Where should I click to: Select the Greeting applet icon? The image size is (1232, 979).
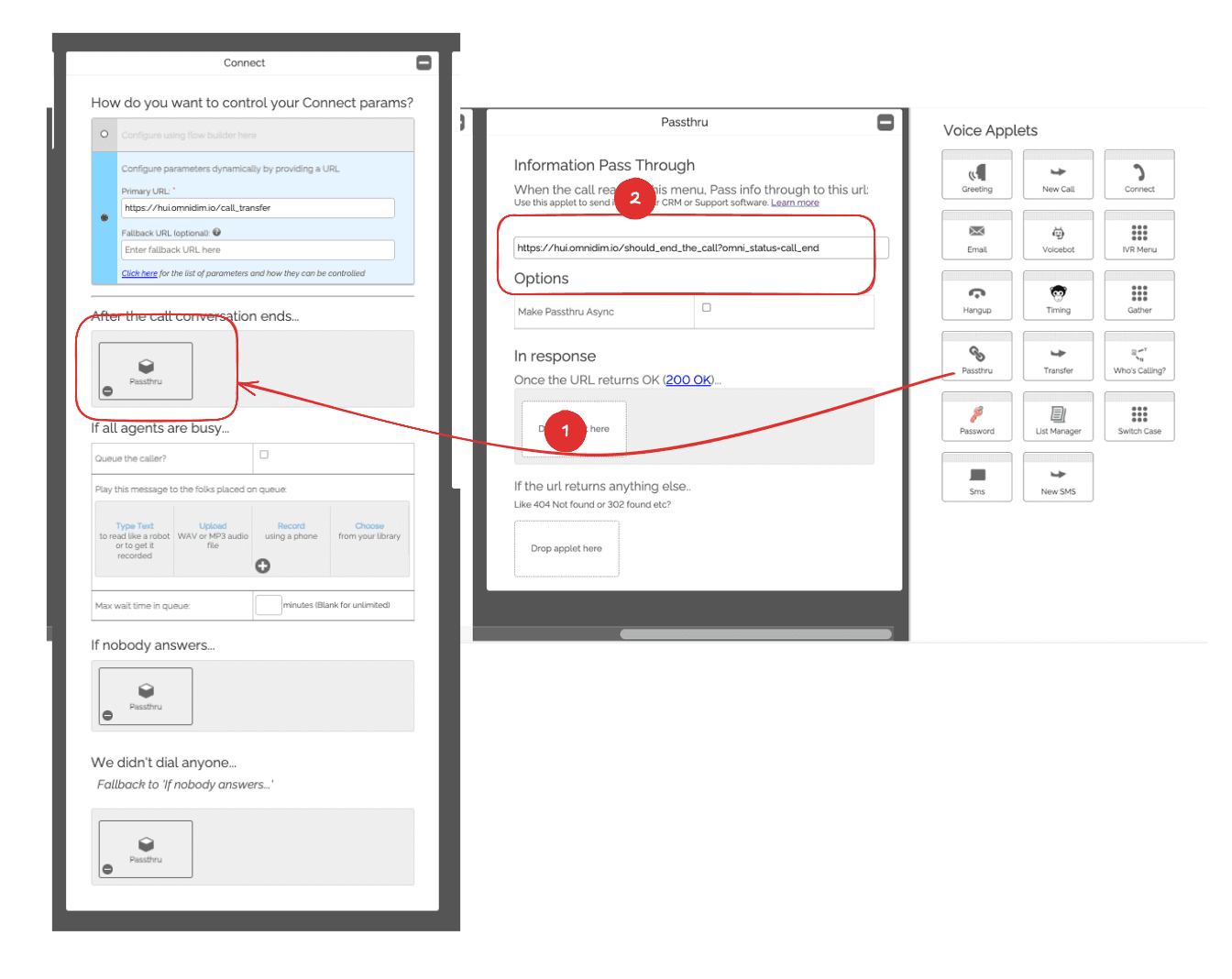[x=976, y=174]
